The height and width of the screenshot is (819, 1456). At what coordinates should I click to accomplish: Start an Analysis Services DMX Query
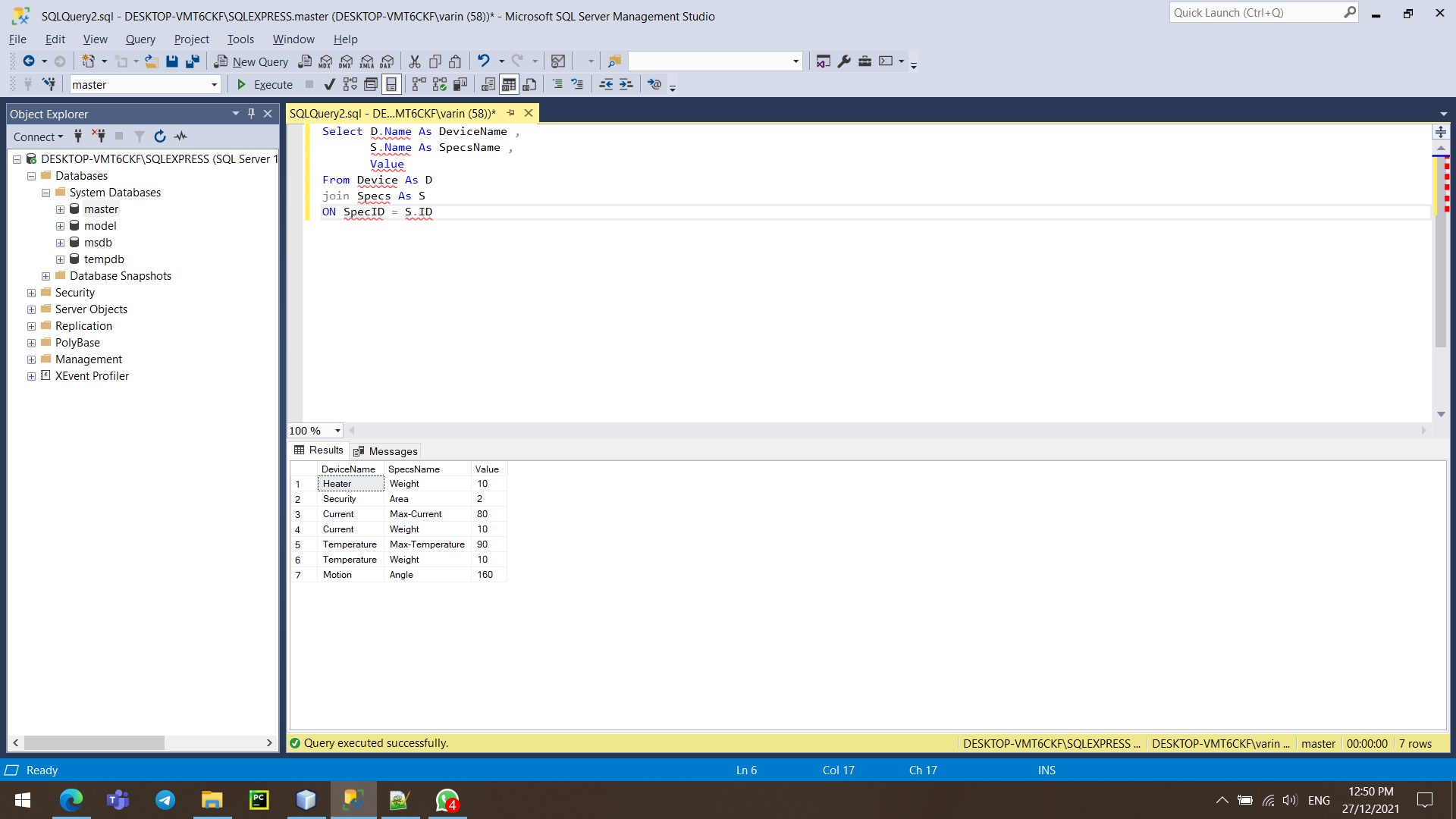coord(346,61)
